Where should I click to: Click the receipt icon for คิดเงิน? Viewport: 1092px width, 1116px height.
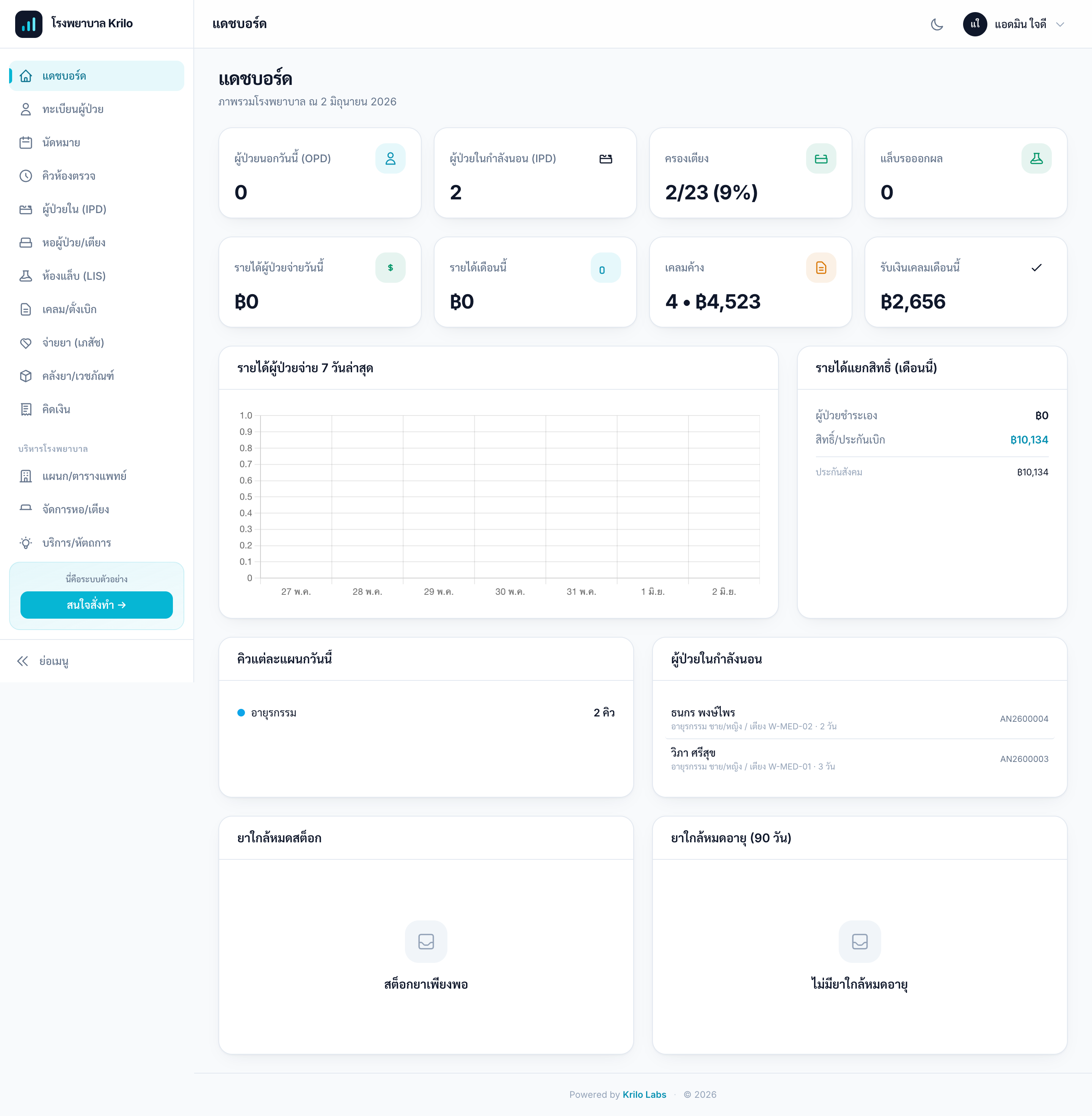click(x=26, y=409)
